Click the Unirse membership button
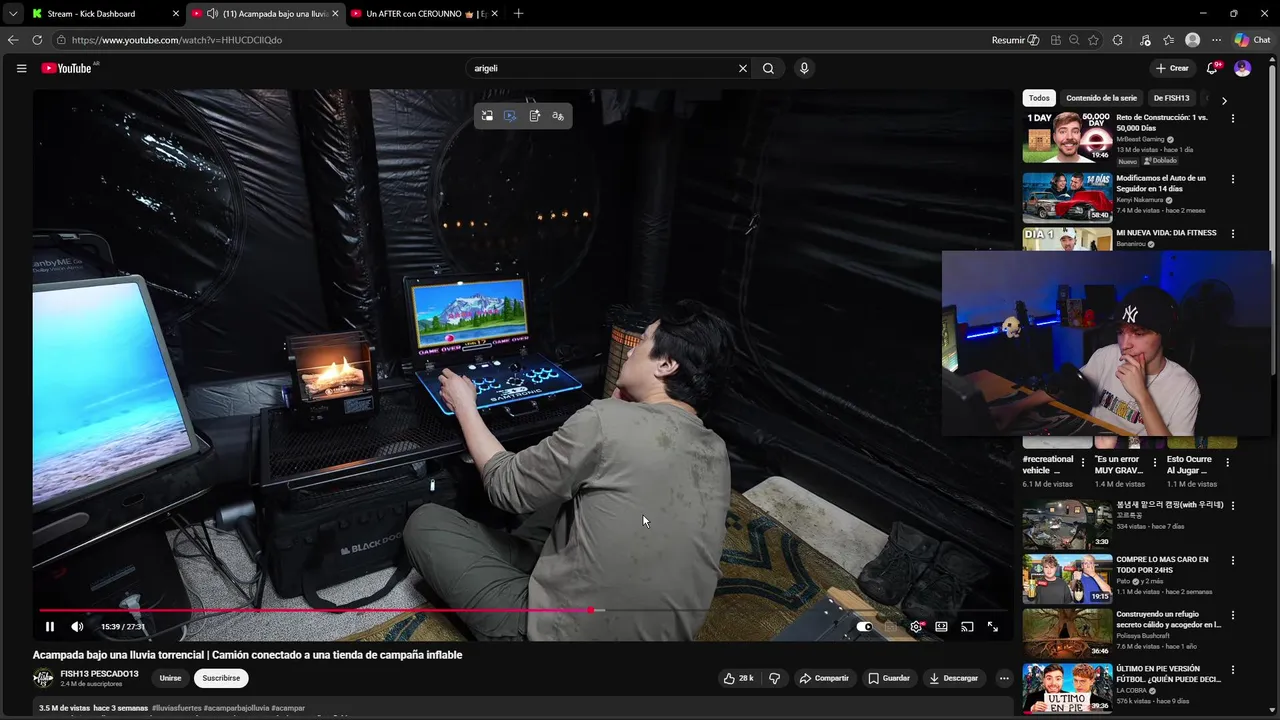The image size is (1280, 720). [x=171, y=678]
